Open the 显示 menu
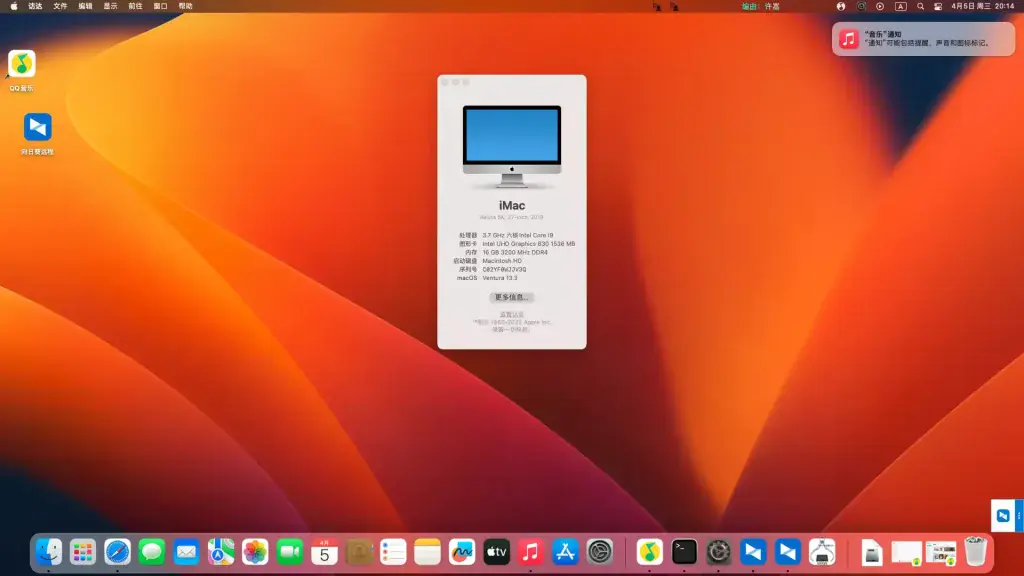1024x576 pixels. [x=110, y=7]
